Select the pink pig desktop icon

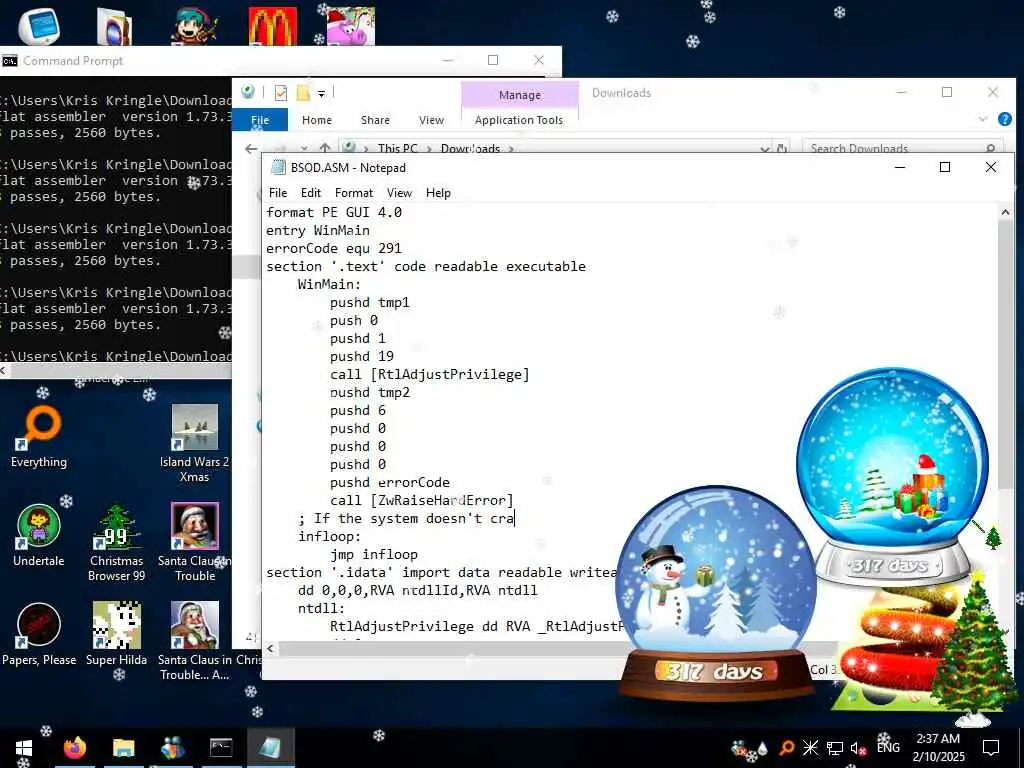[x=351, y=25]
